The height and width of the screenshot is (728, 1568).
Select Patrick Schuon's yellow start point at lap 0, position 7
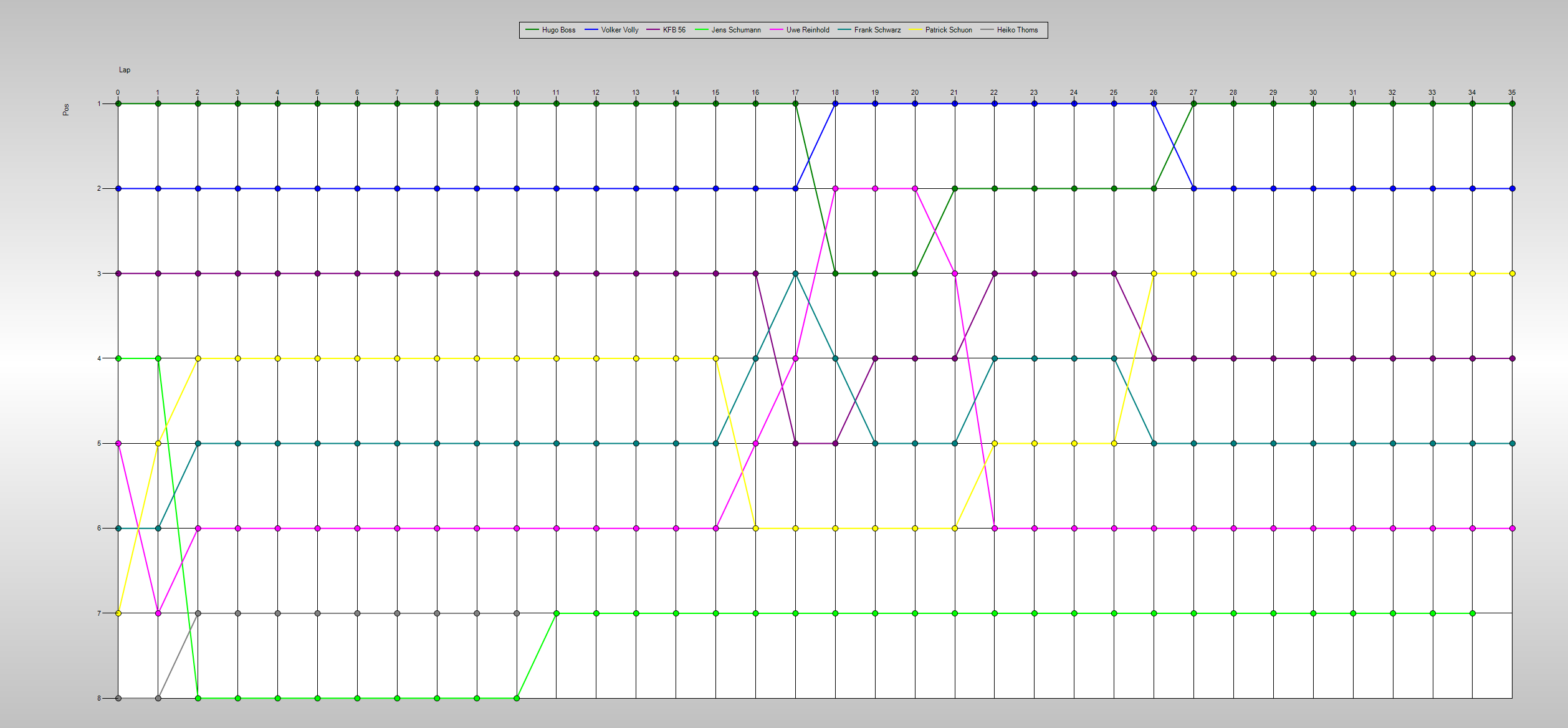[118, 613]
